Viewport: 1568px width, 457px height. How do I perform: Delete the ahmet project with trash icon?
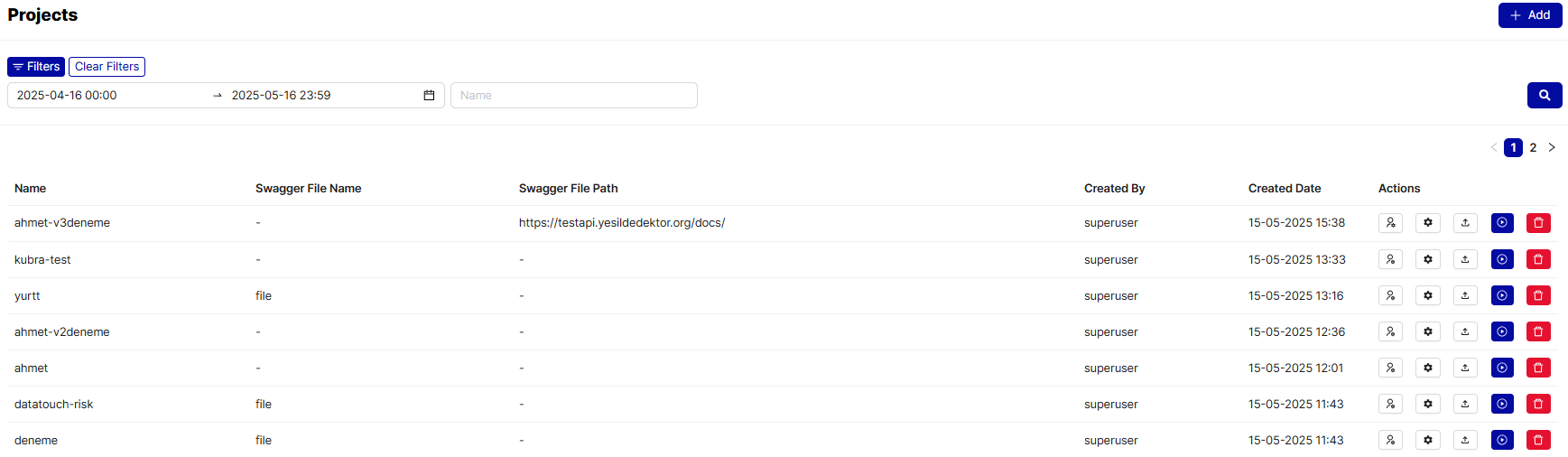coord(1538,368)
